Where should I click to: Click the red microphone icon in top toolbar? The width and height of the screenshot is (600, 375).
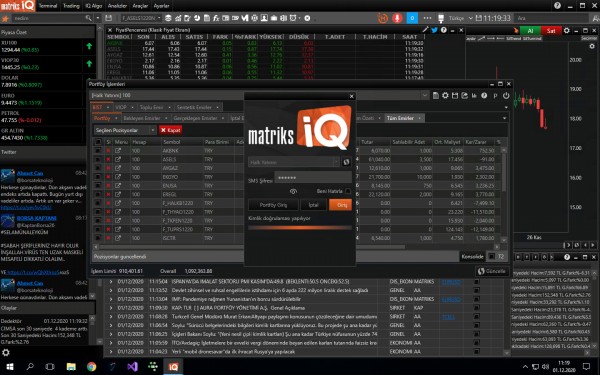397,18
